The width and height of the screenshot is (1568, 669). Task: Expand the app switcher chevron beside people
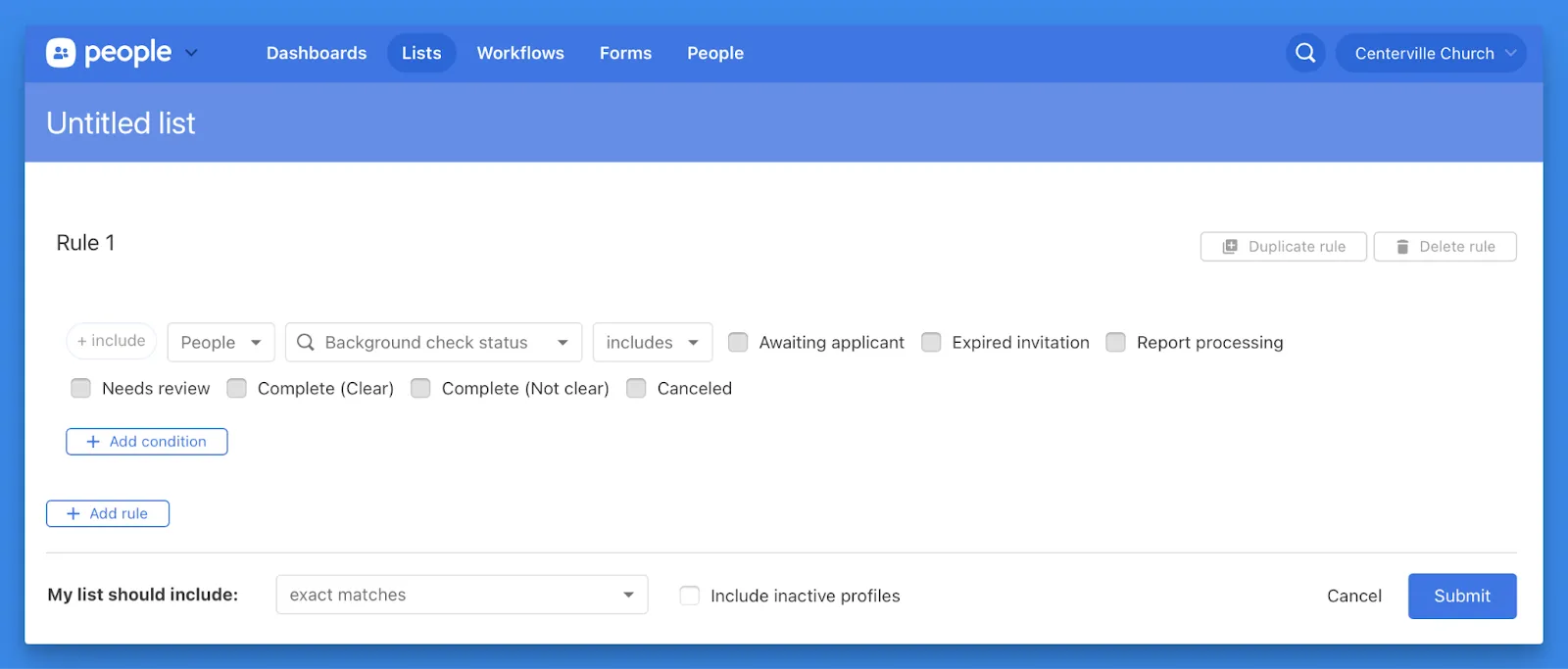(191, 53)
